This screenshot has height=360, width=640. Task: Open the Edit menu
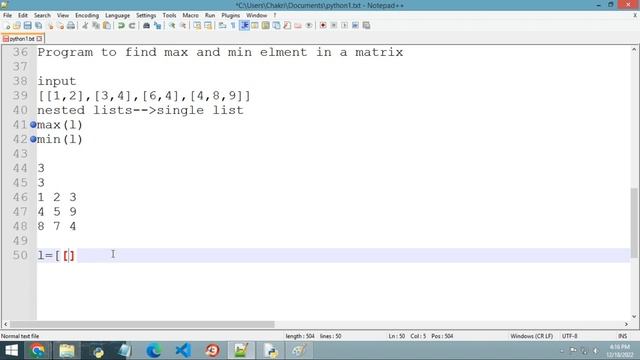coord(23,15)
